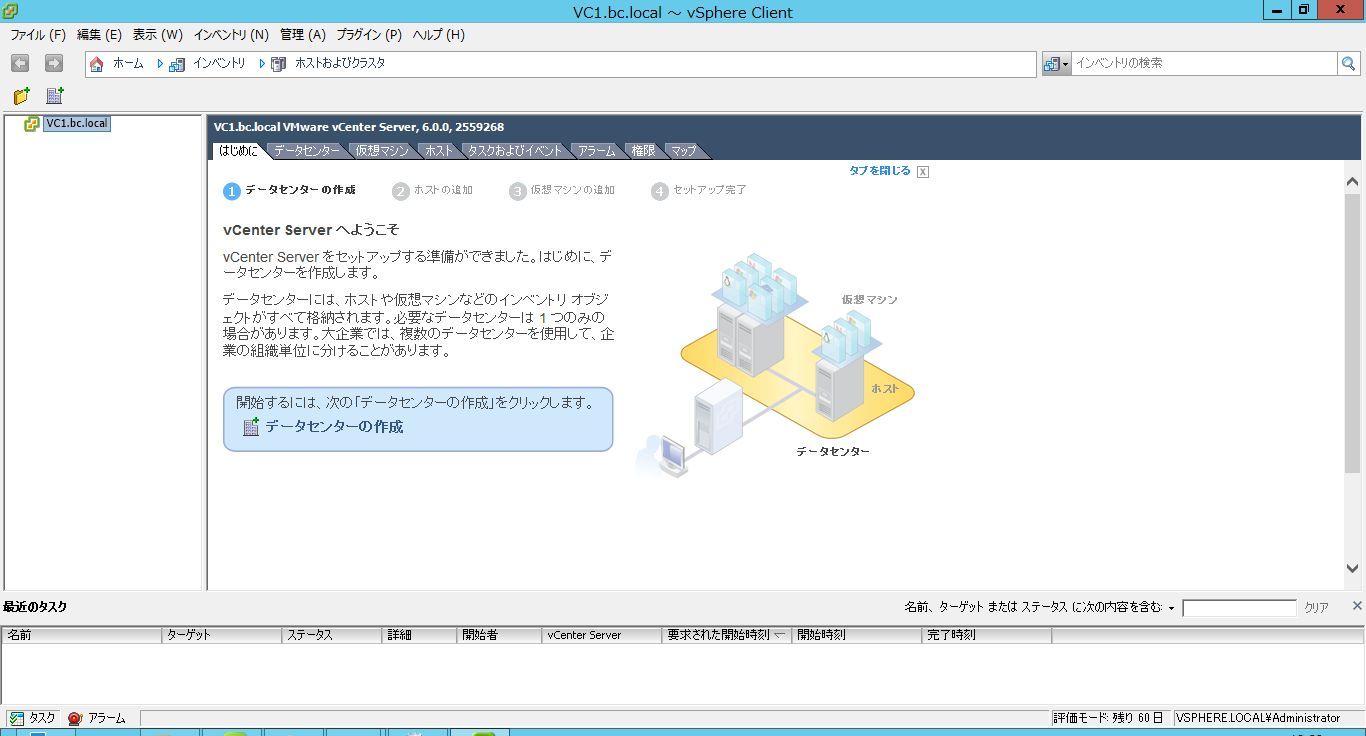
Task: Open the インベントリ (N) menu
Action: [x=231, y=35]
